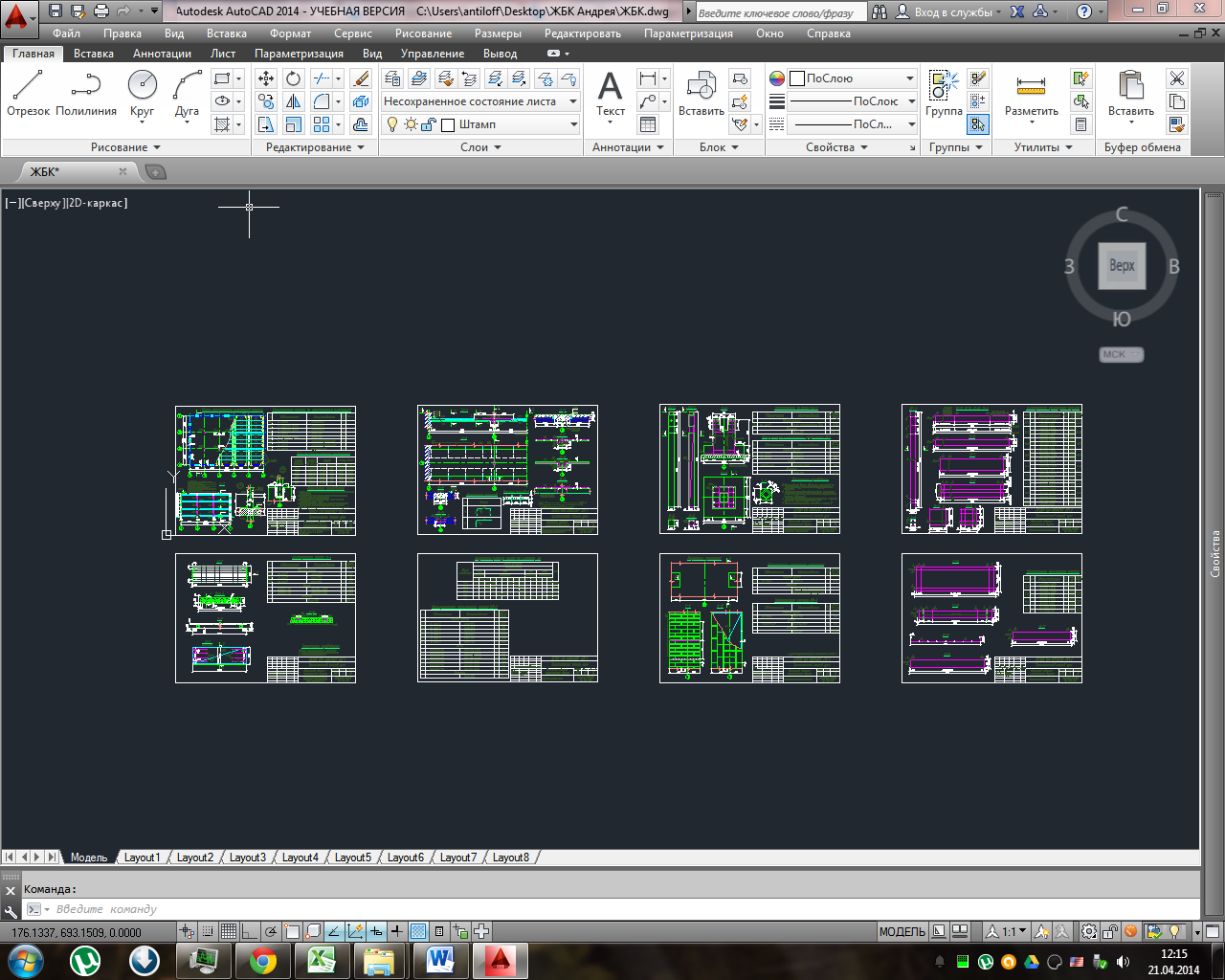Open the Аннотации ribbon tab

pos(162,54)
